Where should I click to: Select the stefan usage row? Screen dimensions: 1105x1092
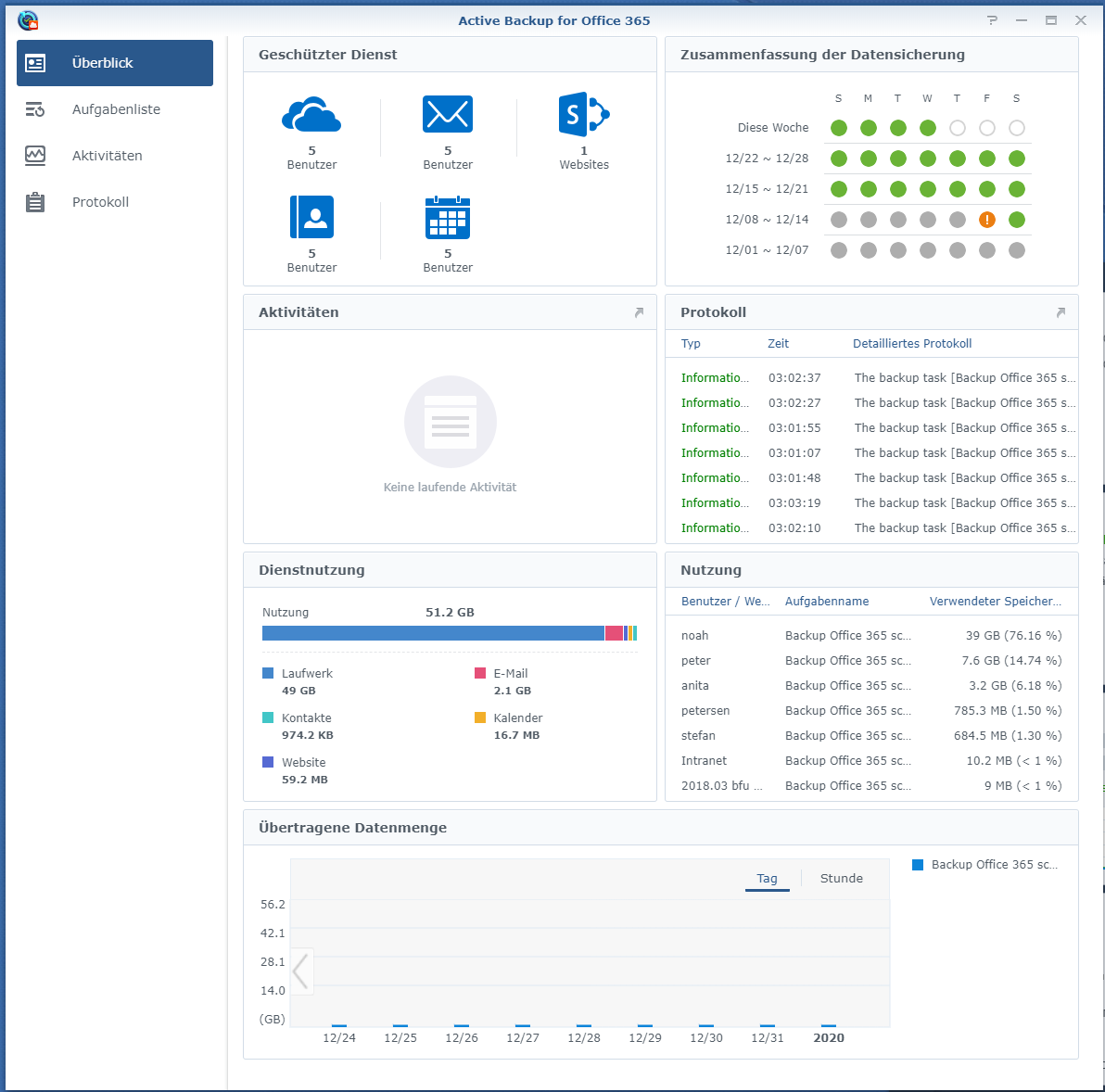(871, 735)
